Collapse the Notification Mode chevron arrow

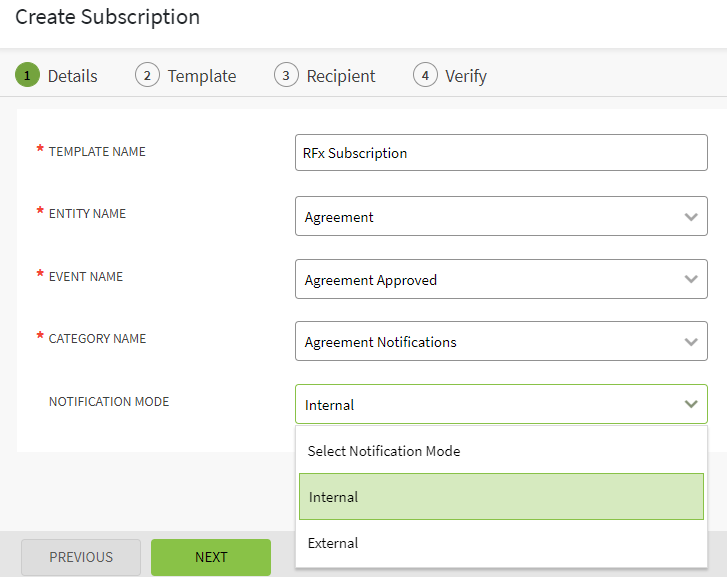[690, 404]
